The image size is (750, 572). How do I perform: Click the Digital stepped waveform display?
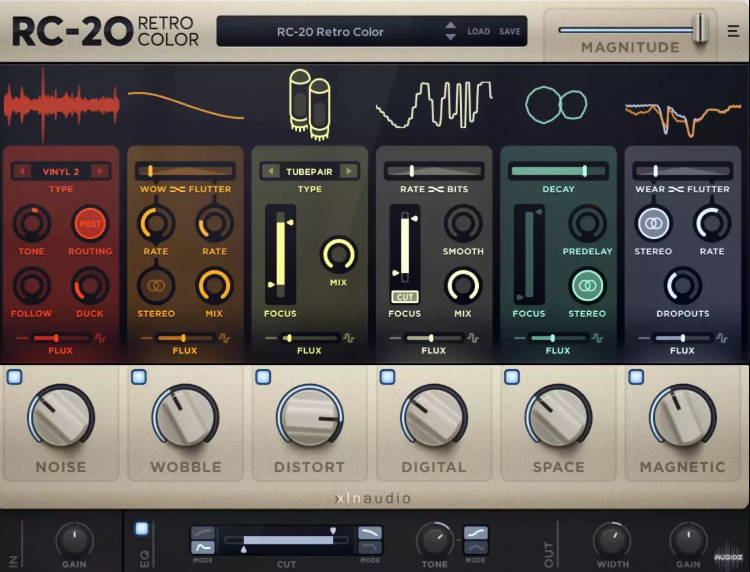point(434,105)
